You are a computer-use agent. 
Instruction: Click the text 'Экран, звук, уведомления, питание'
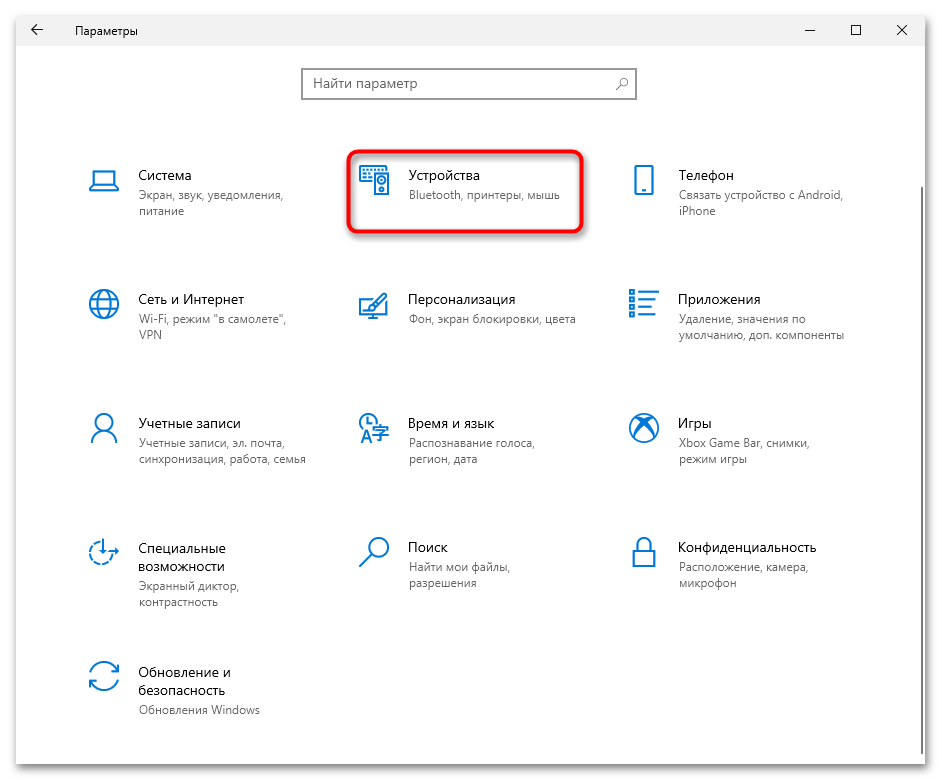(x=211, y=203)
